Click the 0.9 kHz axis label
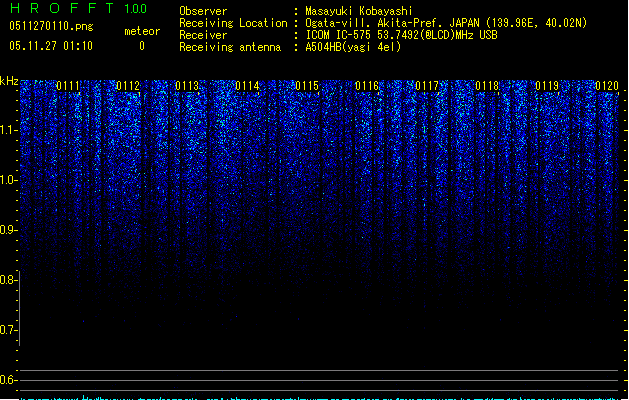This screenshot has height=400, width=629. (8, 230)
